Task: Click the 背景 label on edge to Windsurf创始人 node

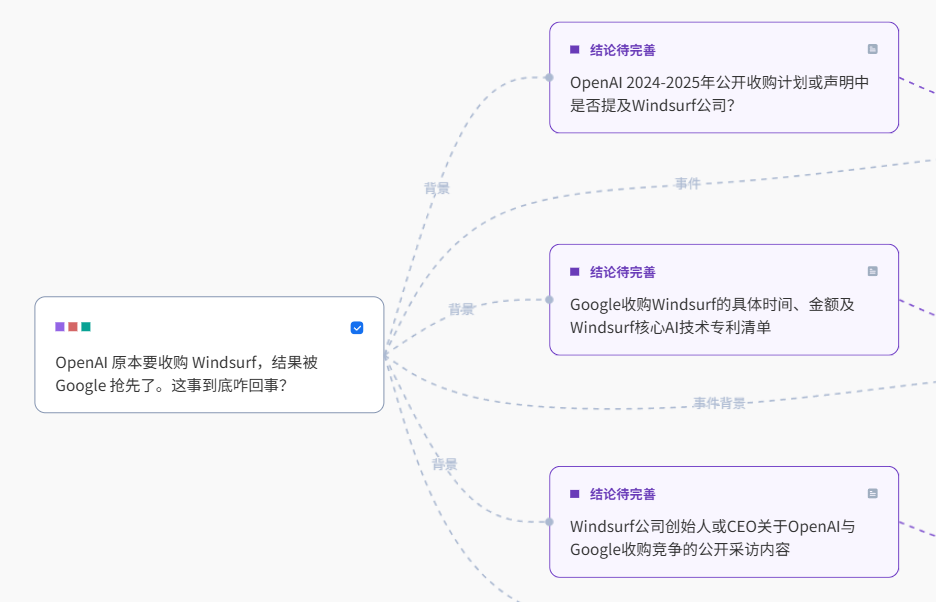Action: [x=445, y=464]
